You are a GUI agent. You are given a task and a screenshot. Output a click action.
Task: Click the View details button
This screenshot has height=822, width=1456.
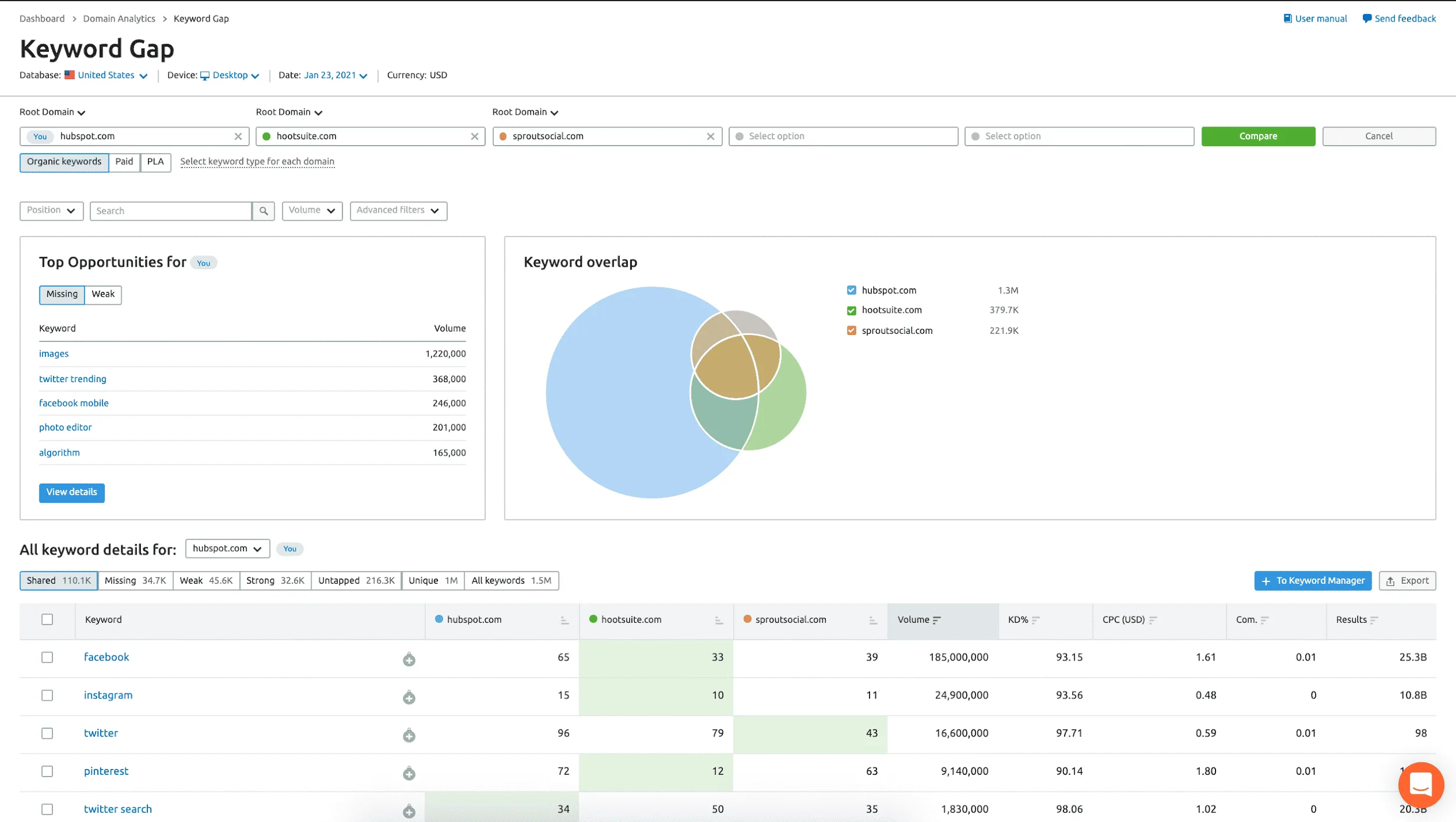tap(72, 493)
